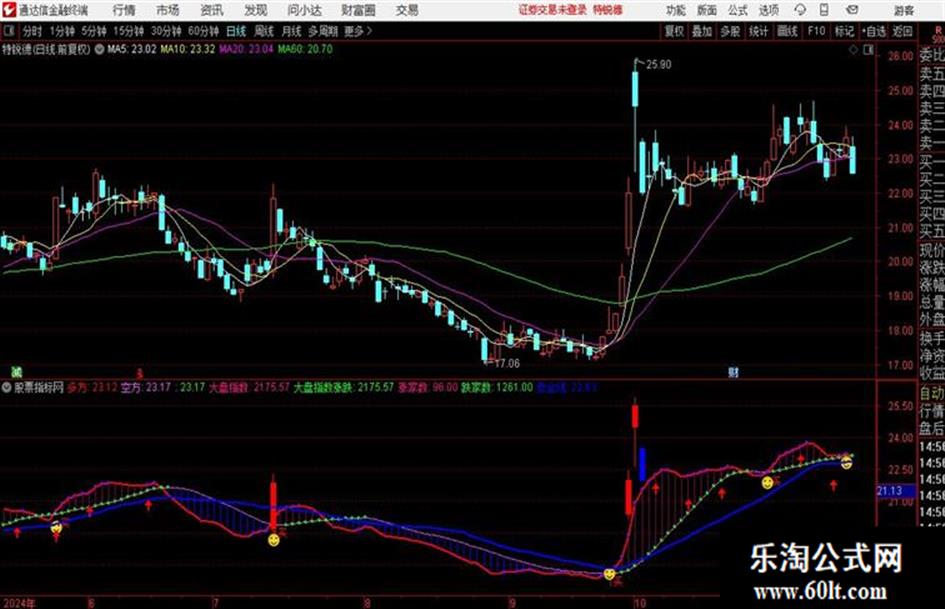Open the mail envelope icon
Image resolution: width=945 pixels, height=609 pixels.
tap(852, 10)
